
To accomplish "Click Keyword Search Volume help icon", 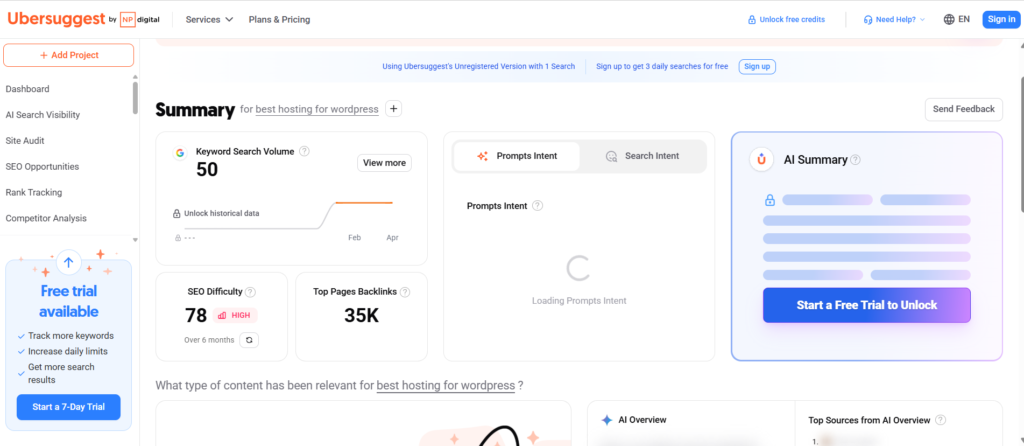I will point(304,151).
